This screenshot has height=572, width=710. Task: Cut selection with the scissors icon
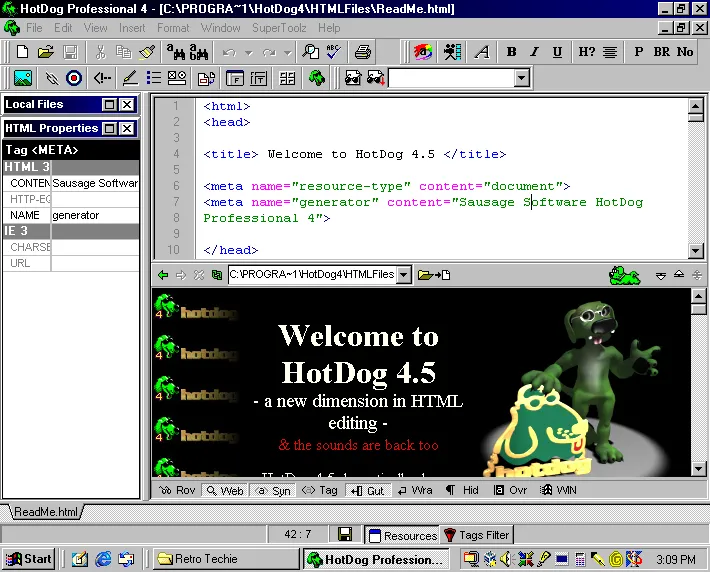click(x=101, y=52)
